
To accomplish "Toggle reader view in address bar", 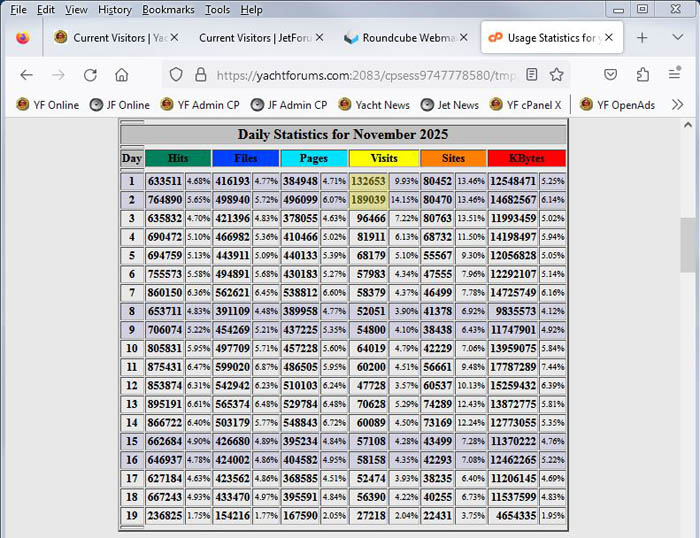I will [532, 75].
